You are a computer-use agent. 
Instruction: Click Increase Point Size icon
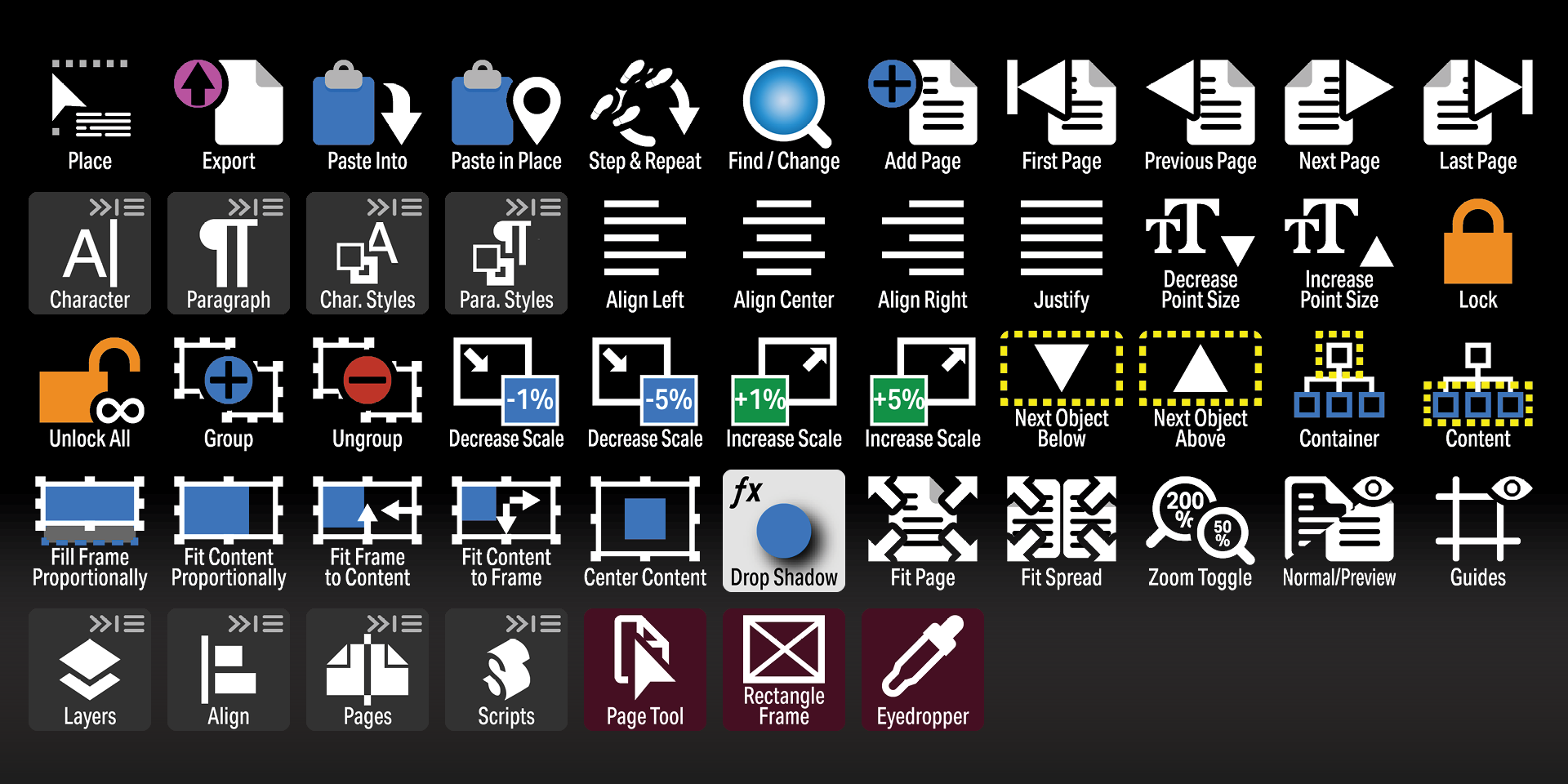pos(1339,233)
